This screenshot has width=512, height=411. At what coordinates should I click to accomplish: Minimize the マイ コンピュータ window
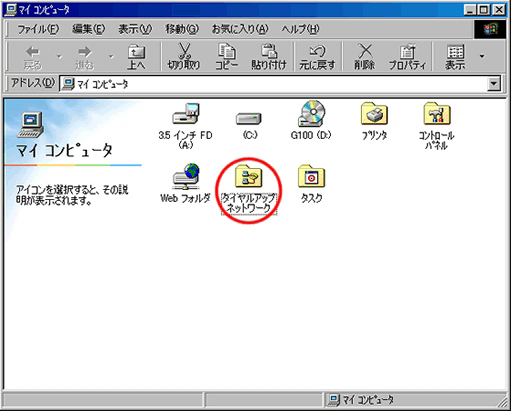470,10
